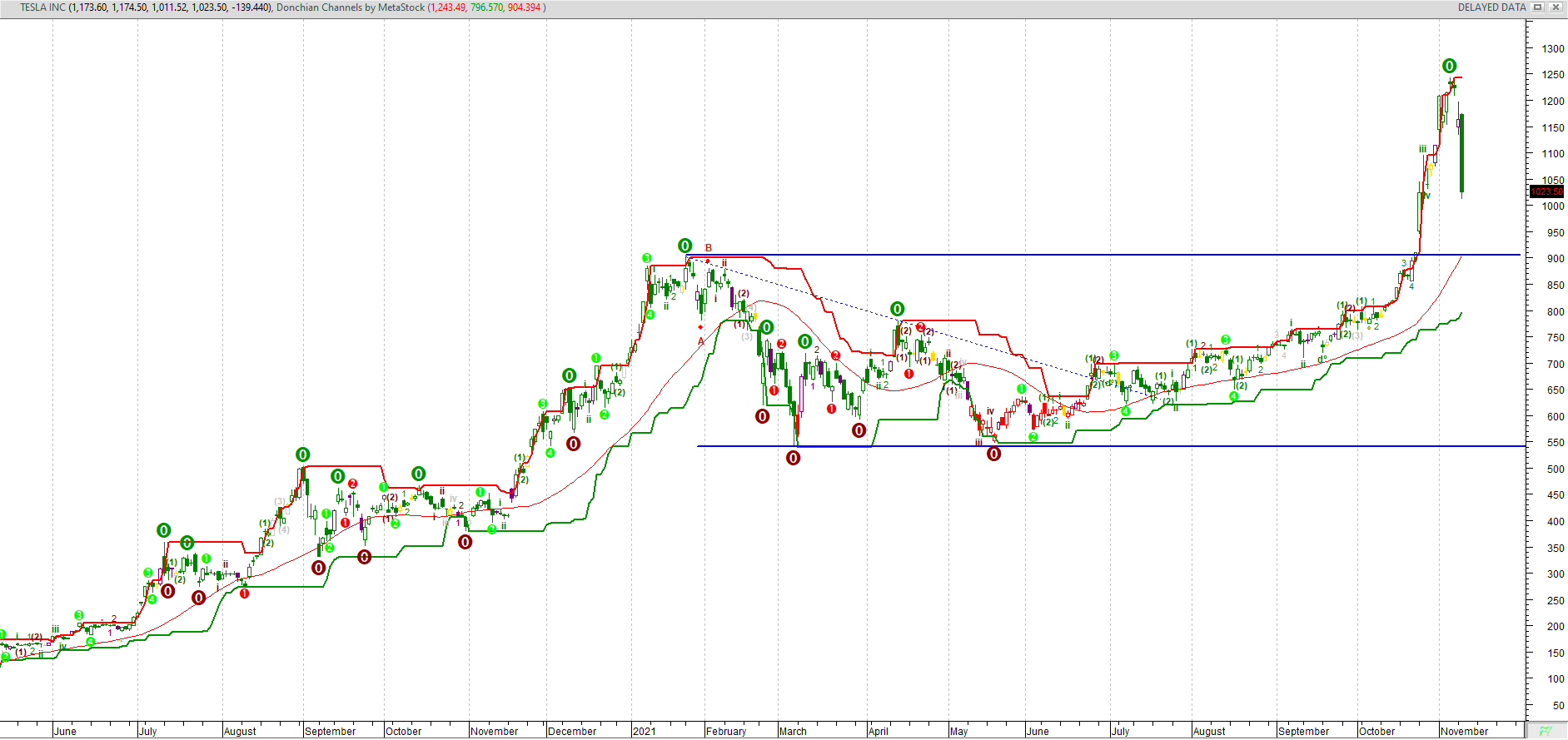Select the green 0 marker above April 2021 peak

[897, 310]
